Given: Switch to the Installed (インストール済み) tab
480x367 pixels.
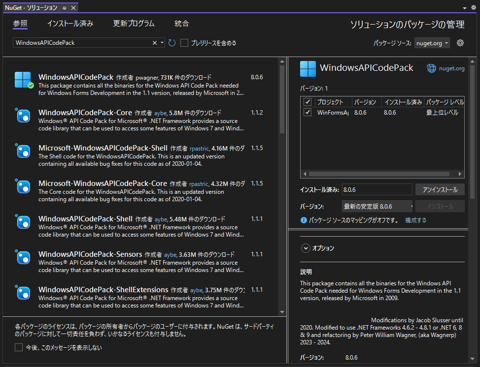Looking at the screenshot, I should click(70, 23).
